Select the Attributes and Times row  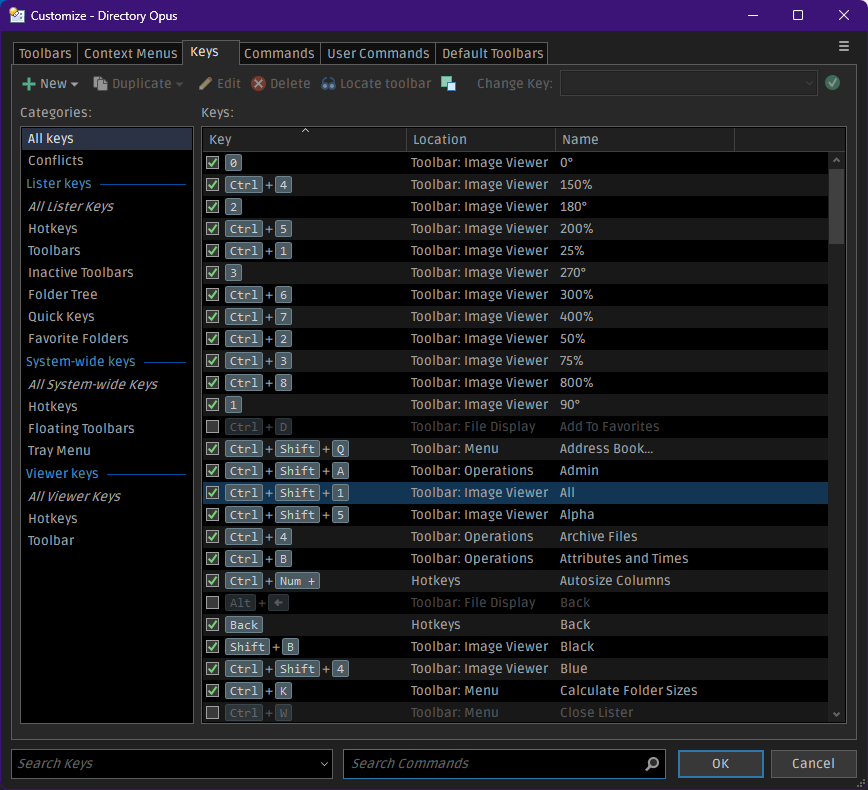point(515,559)
